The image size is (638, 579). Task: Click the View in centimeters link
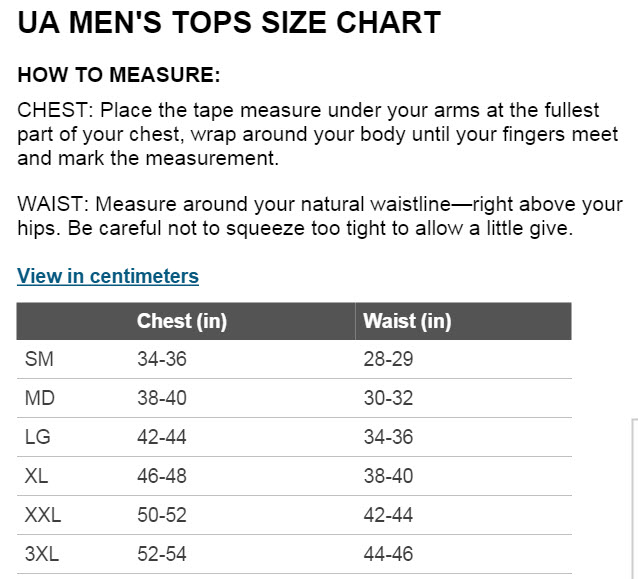click(108, 276)
